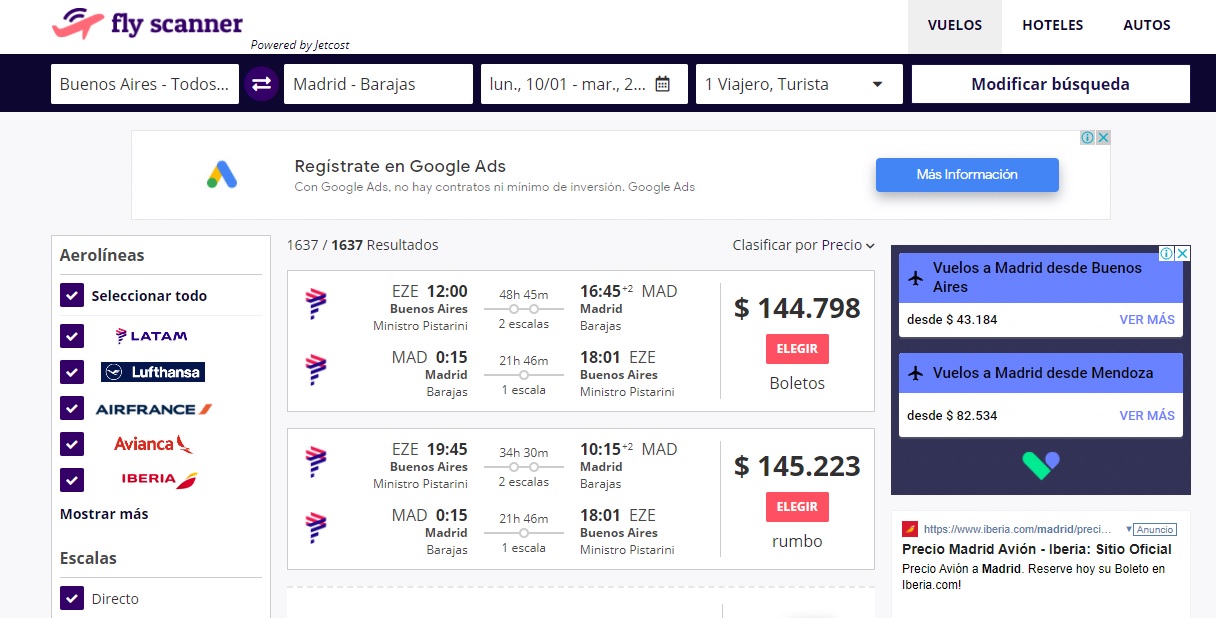Switch to the AUTOS tab
Image resolution: width=1216 pixels, height=618 pixels.
pyautogui.click(x=1147, y=26)
